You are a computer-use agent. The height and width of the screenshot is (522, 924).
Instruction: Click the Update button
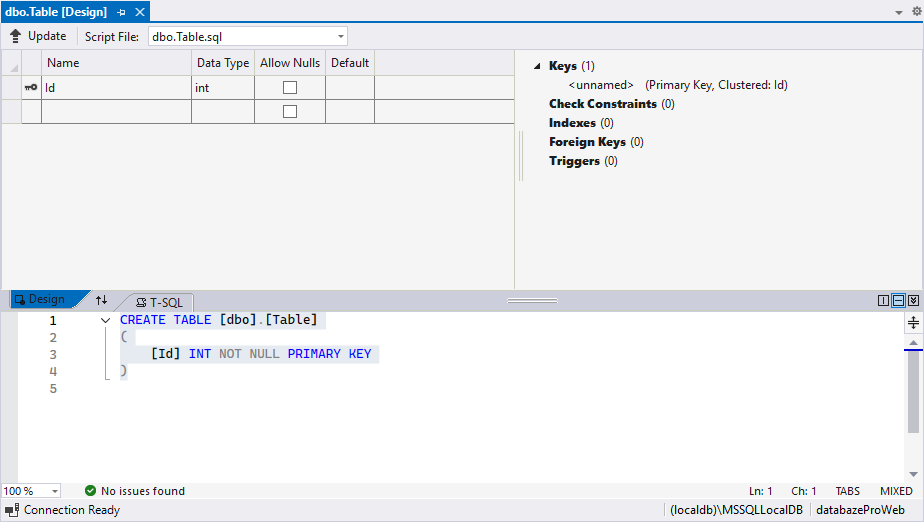point(38,36)
